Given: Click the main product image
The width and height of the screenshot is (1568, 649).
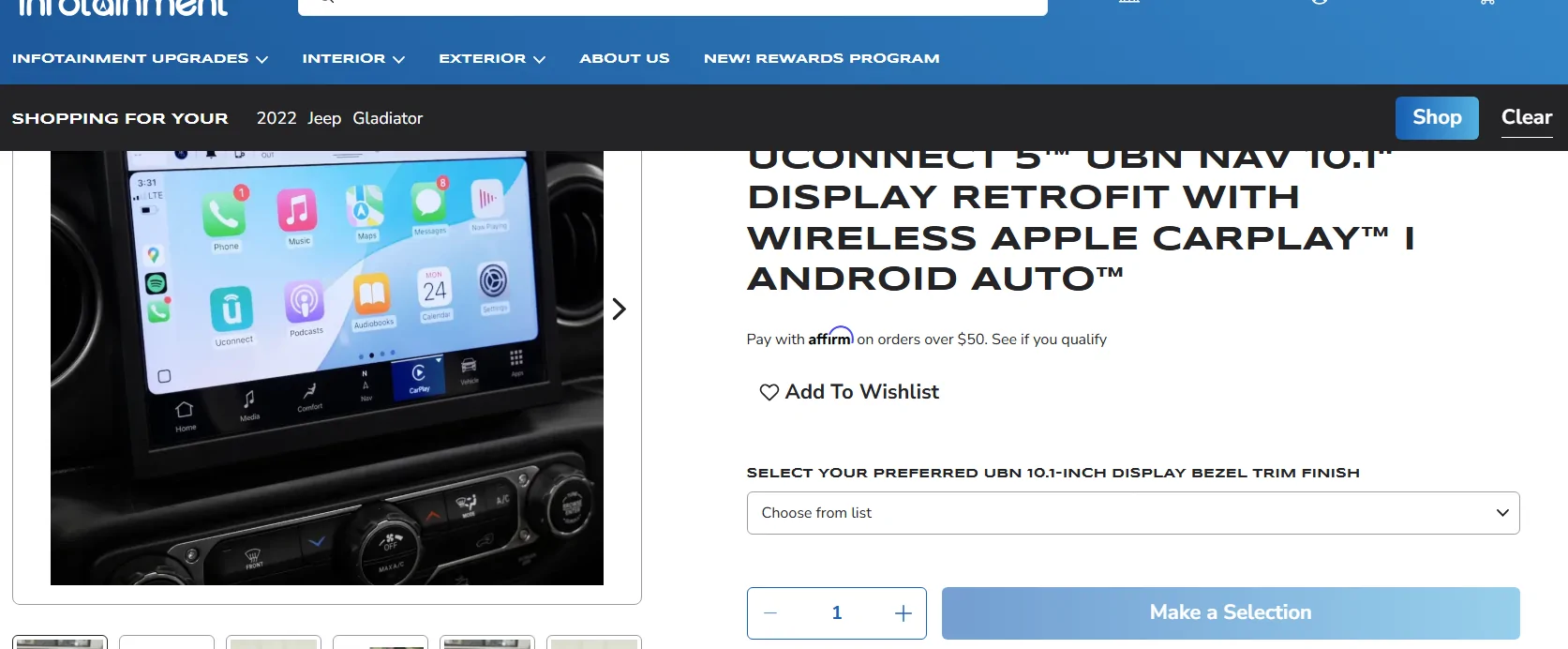Looking at the screenshot, I should pyautogui.click(x=327, y=368).
